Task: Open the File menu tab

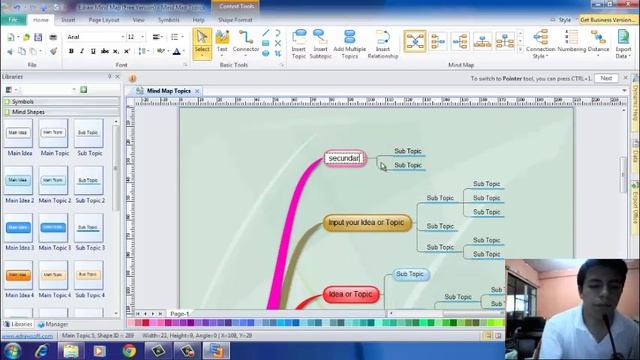Action: (13, 20)
